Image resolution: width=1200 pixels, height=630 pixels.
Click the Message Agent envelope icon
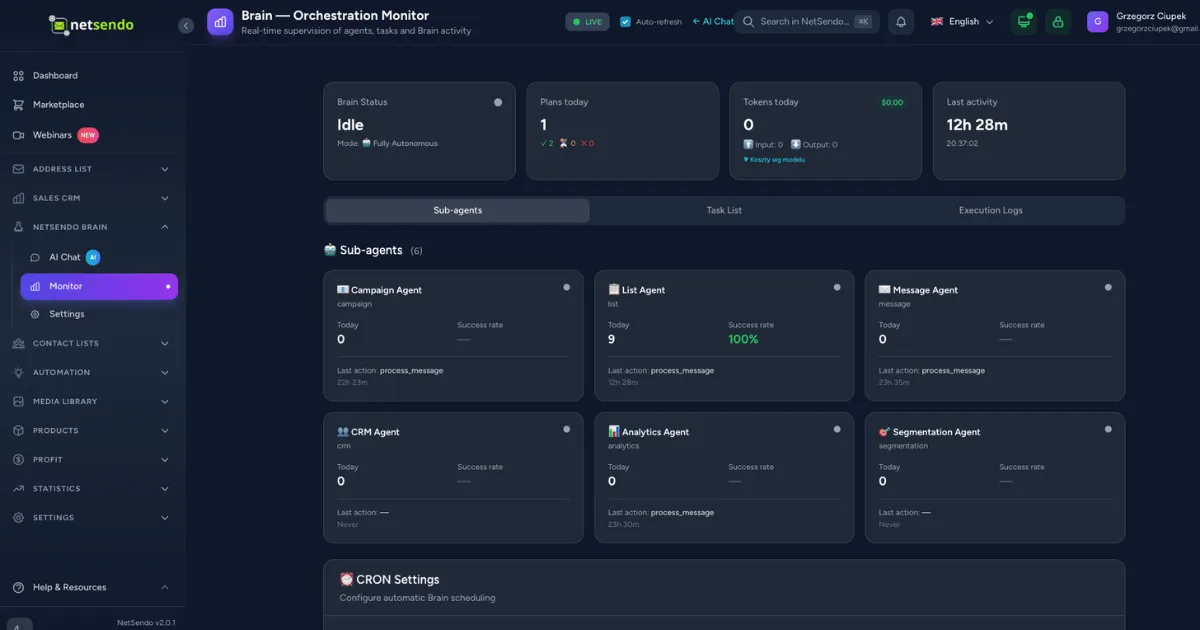885,290
